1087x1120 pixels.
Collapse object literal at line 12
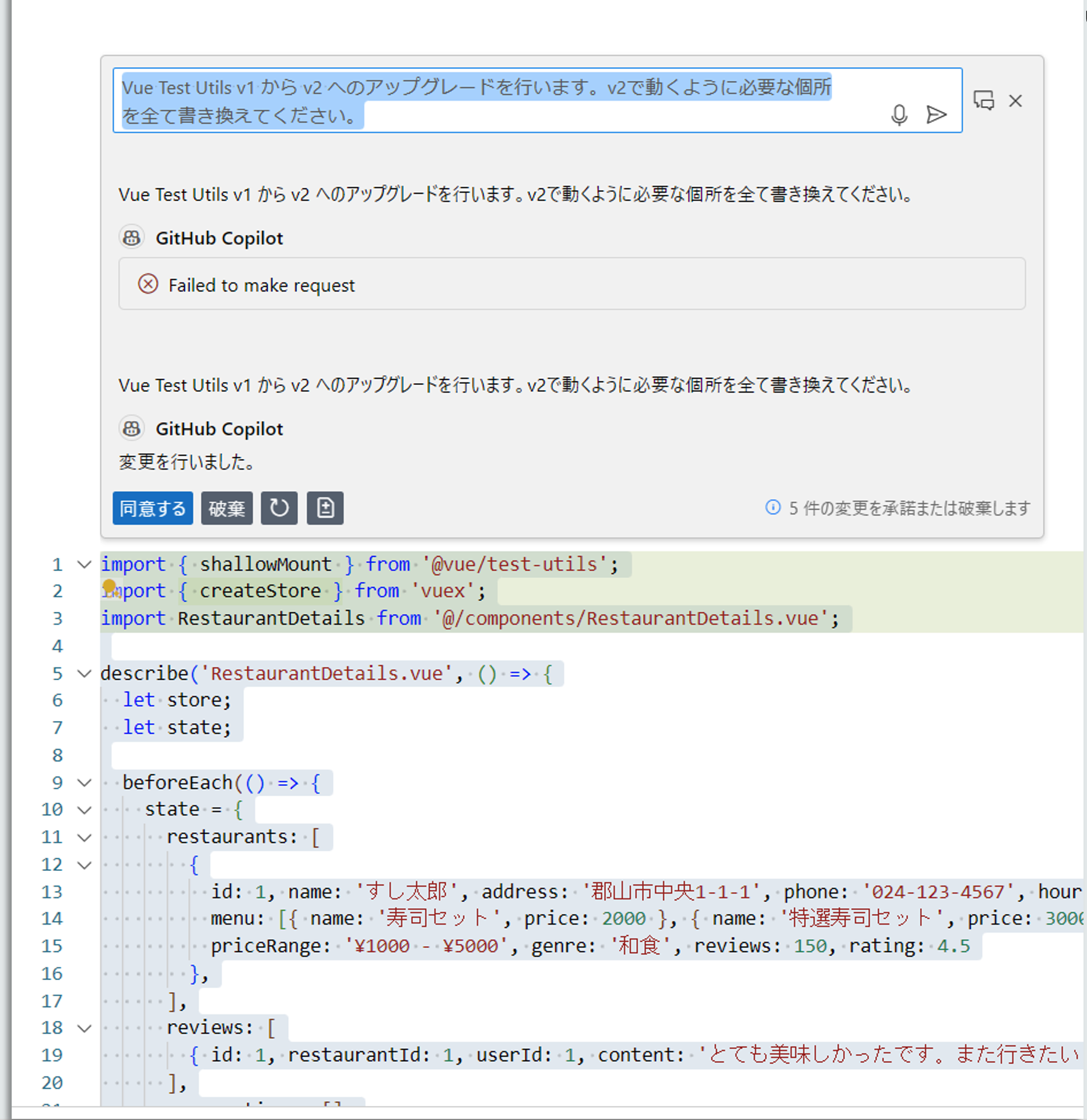click(x=85, y=864)
